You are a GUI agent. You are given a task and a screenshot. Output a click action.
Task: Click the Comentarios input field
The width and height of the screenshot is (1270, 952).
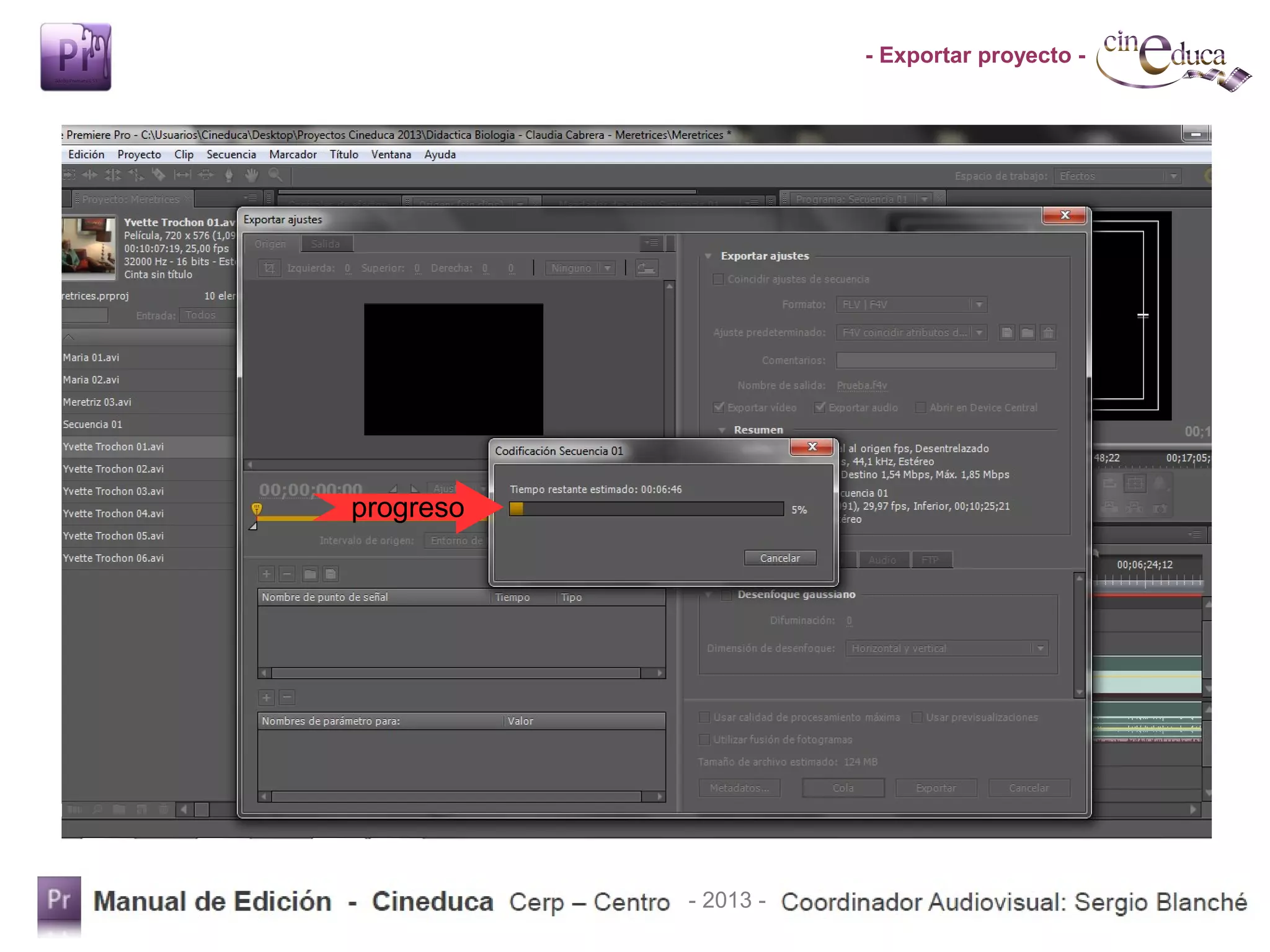click(946, 360)
